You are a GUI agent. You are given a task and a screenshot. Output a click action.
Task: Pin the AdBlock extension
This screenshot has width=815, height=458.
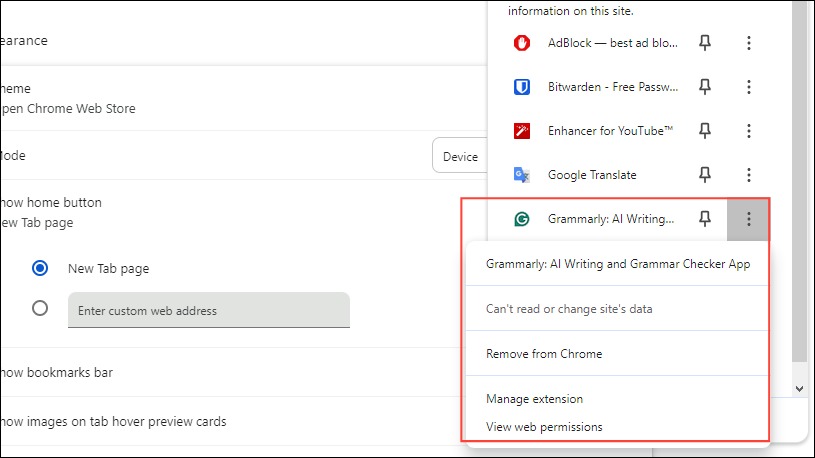tap(704, 43)
